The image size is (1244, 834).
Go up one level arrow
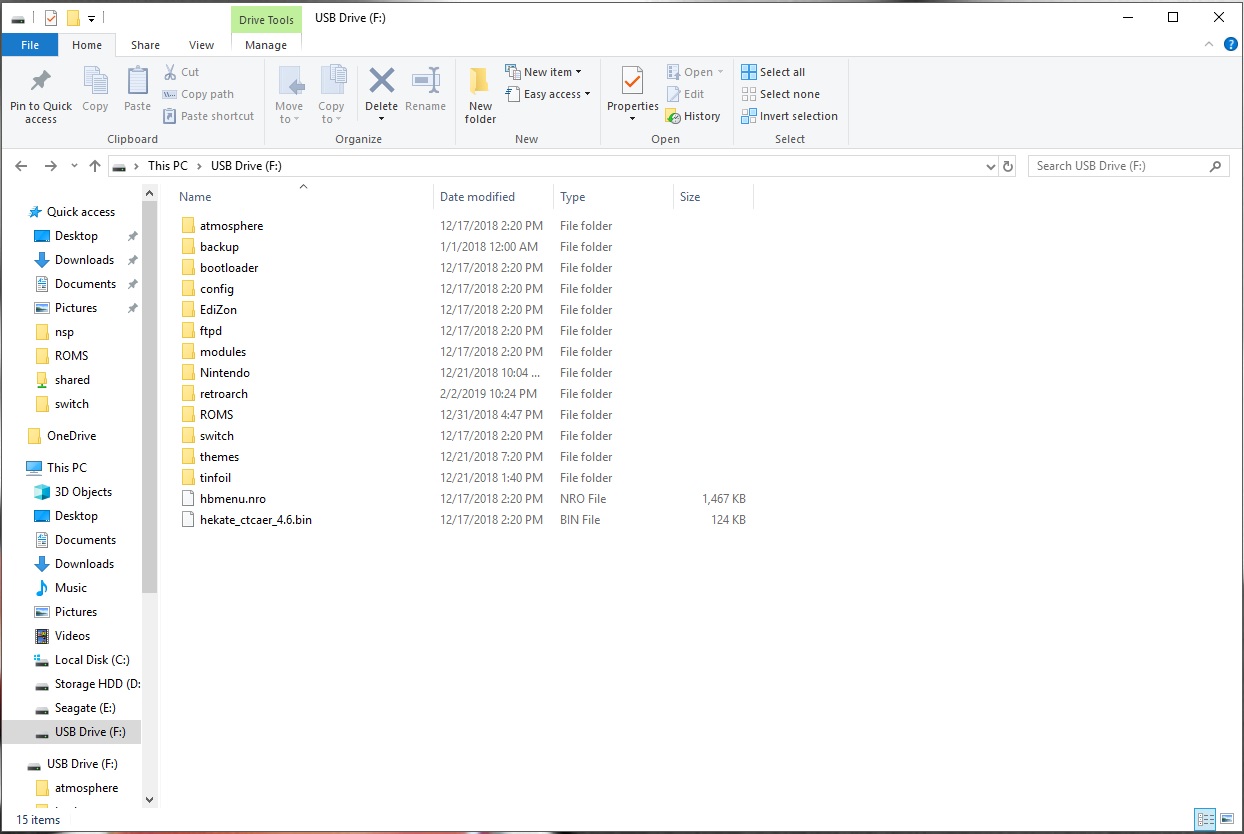pos(95,166)
